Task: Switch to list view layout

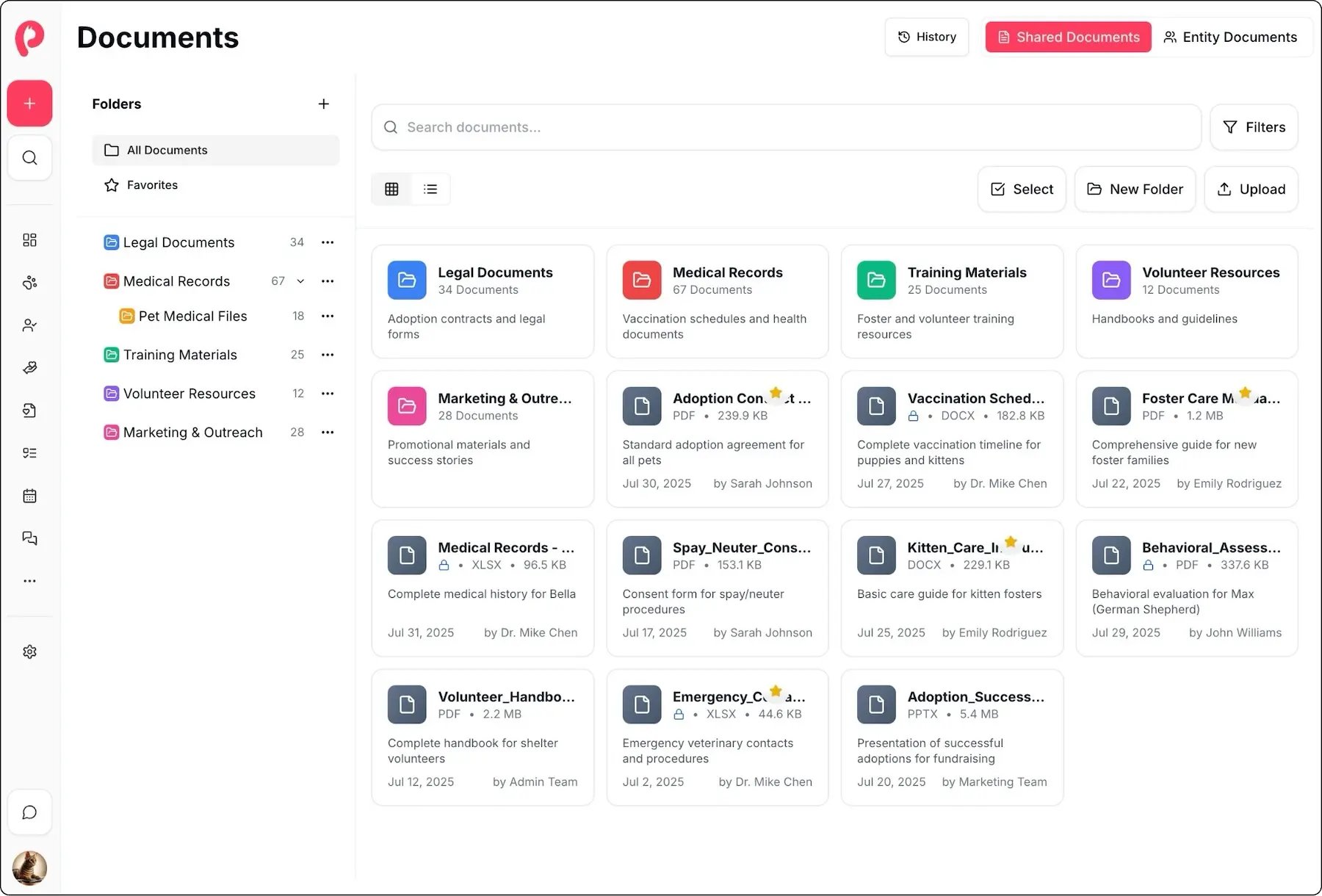Action: point(430,189)
